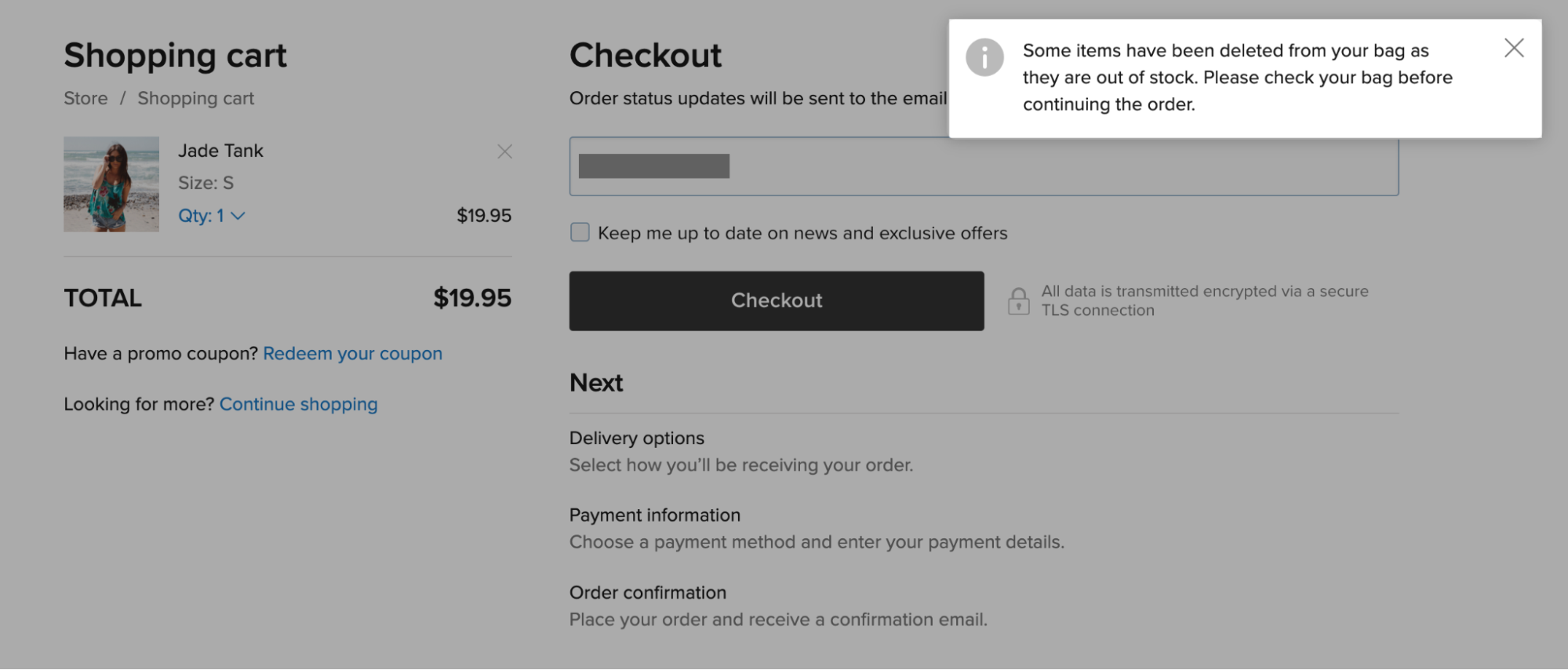Click the info icon in the notification
Screen dimensions: 1568x670
(x=984, y=57)
